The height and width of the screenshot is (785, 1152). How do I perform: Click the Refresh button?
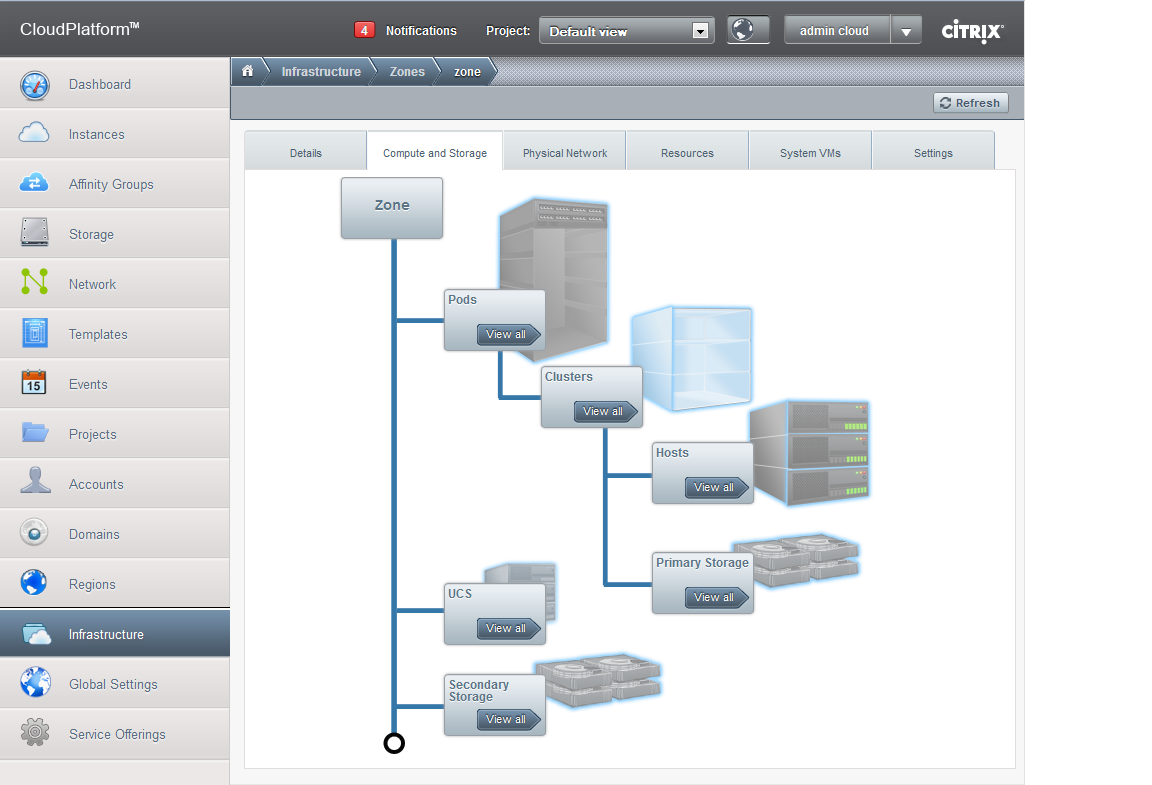click(970, 103)
